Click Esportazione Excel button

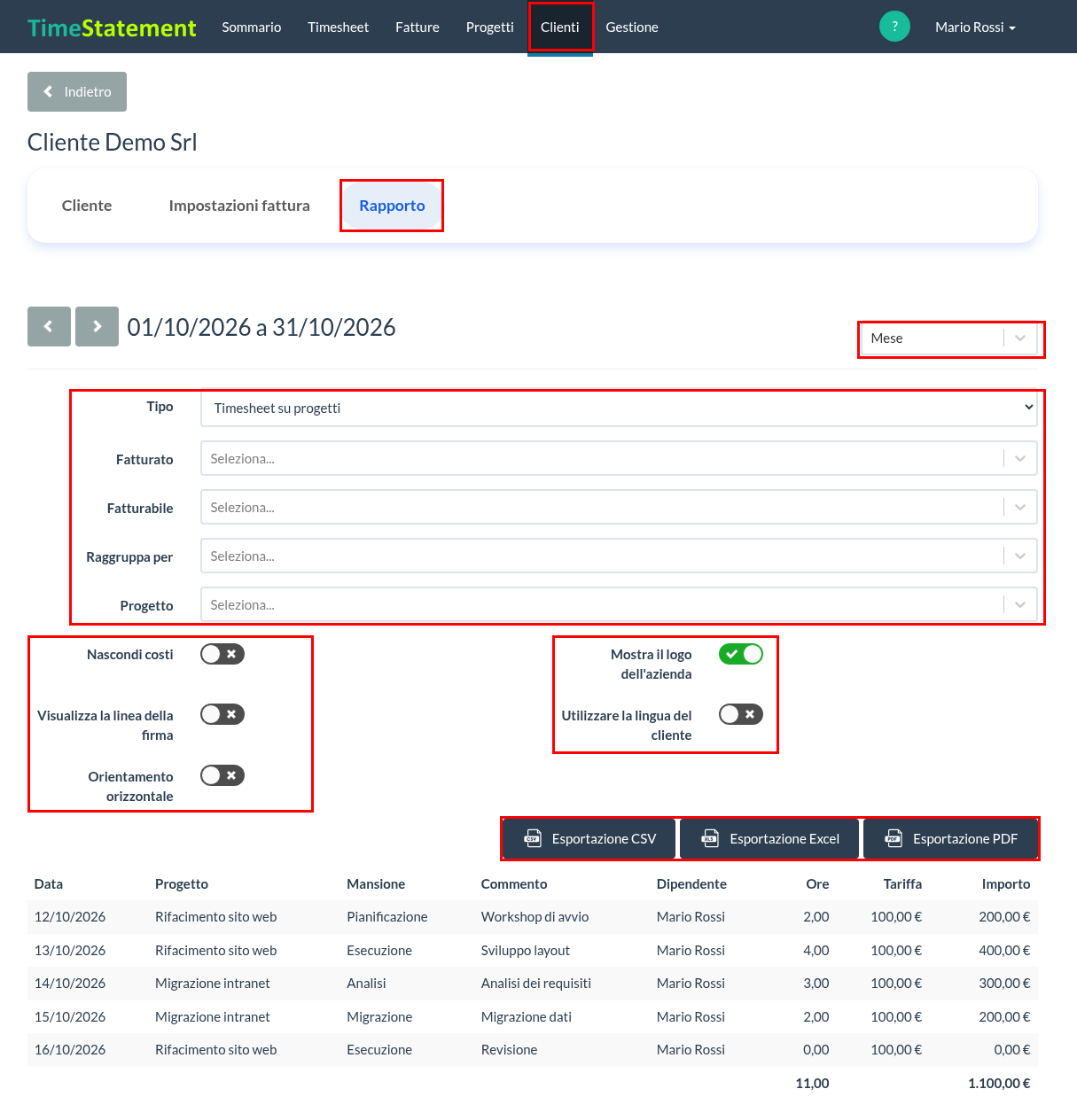click(769, 839)
